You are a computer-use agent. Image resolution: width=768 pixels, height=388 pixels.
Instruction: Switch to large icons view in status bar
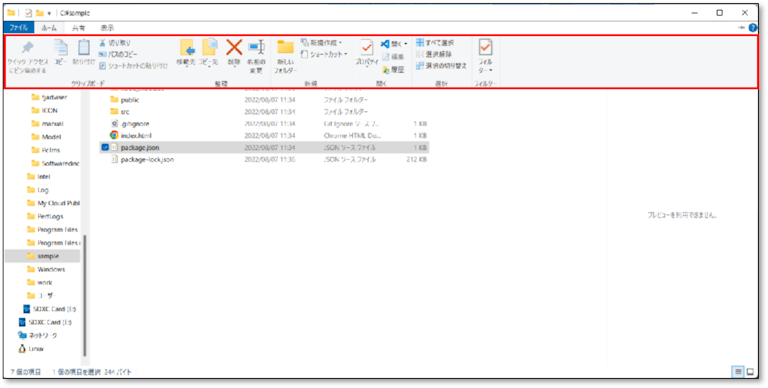point(750,372)
